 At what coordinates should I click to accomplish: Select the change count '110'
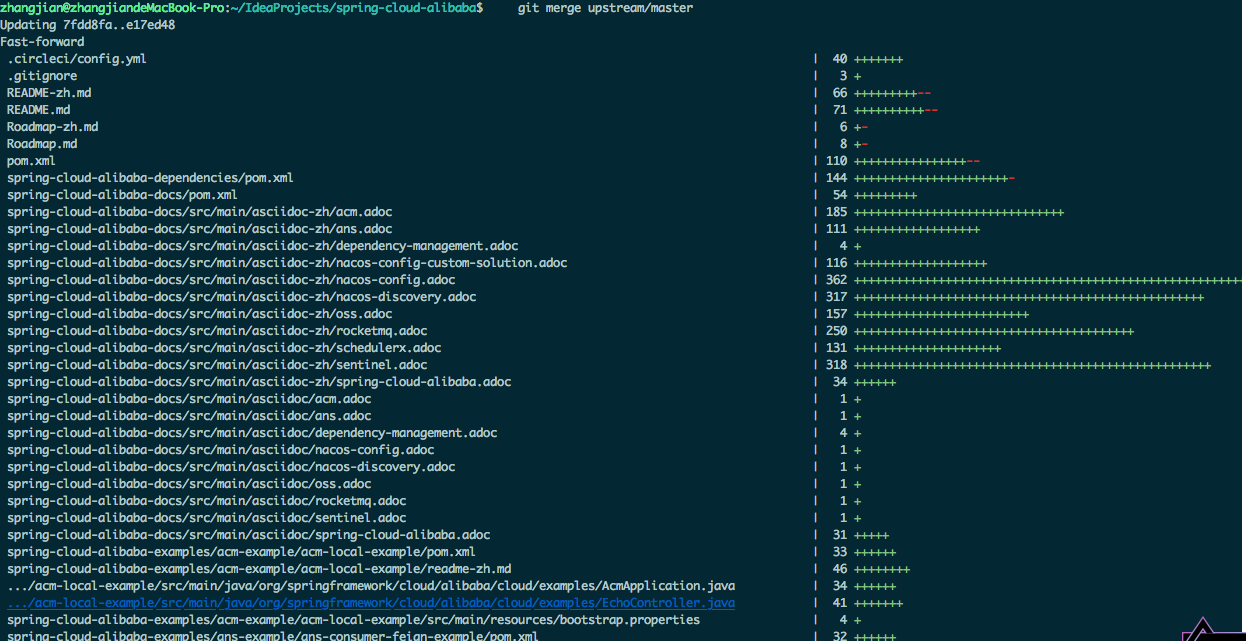point(837,161)
